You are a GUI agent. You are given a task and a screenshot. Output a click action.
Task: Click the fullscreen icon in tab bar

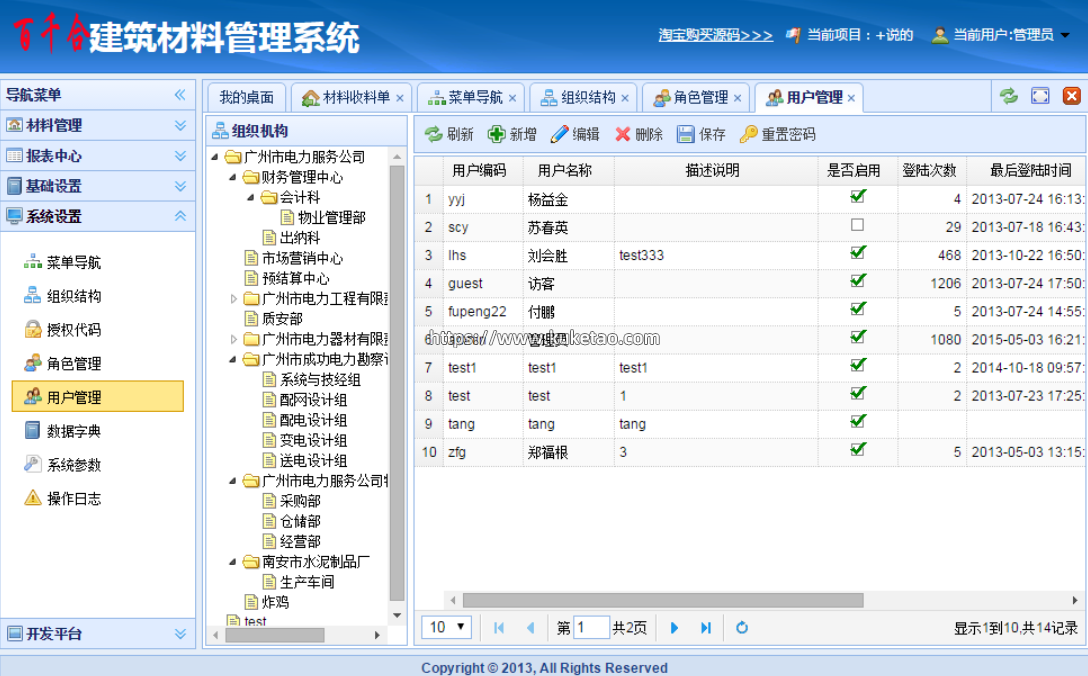pos(1040,96)
